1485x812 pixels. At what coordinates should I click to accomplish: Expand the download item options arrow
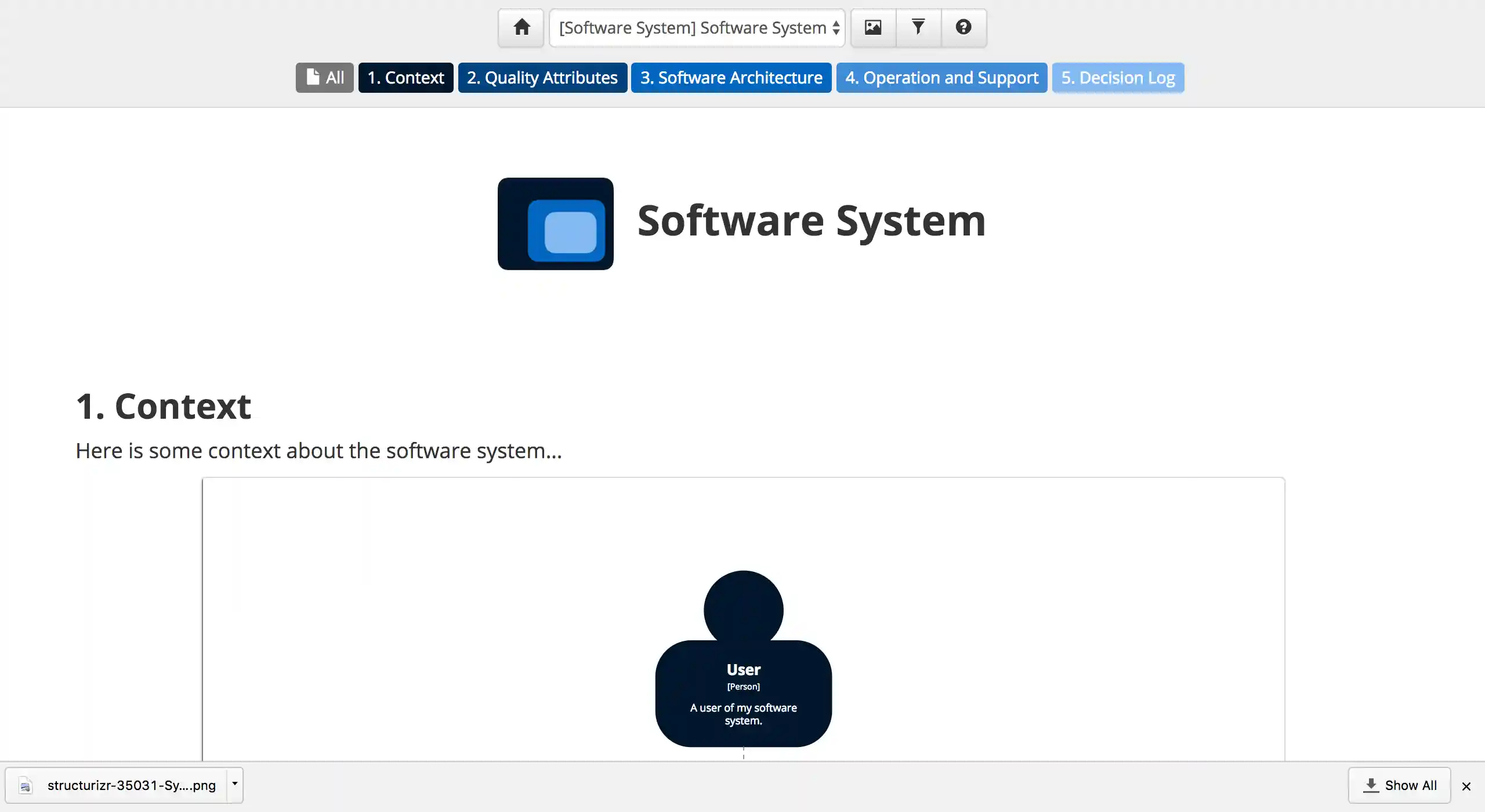click(234, 784)
